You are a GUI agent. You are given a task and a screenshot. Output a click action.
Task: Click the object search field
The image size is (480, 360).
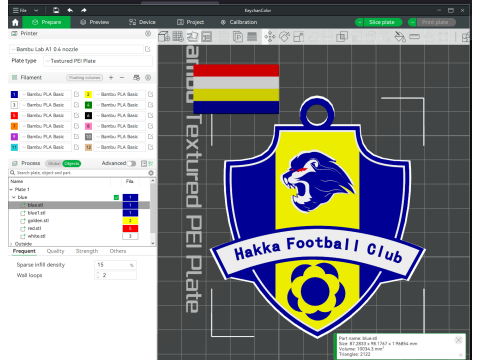point(82,173)
